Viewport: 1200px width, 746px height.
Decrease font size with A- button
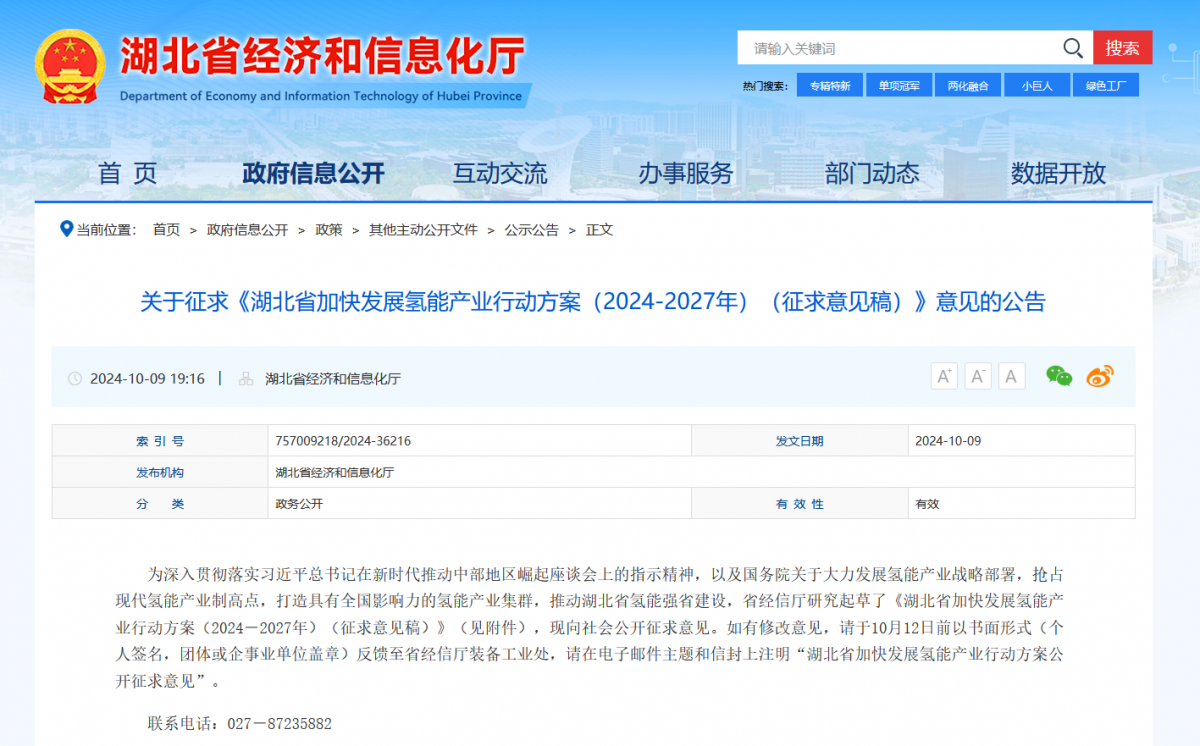pos(978,376)
